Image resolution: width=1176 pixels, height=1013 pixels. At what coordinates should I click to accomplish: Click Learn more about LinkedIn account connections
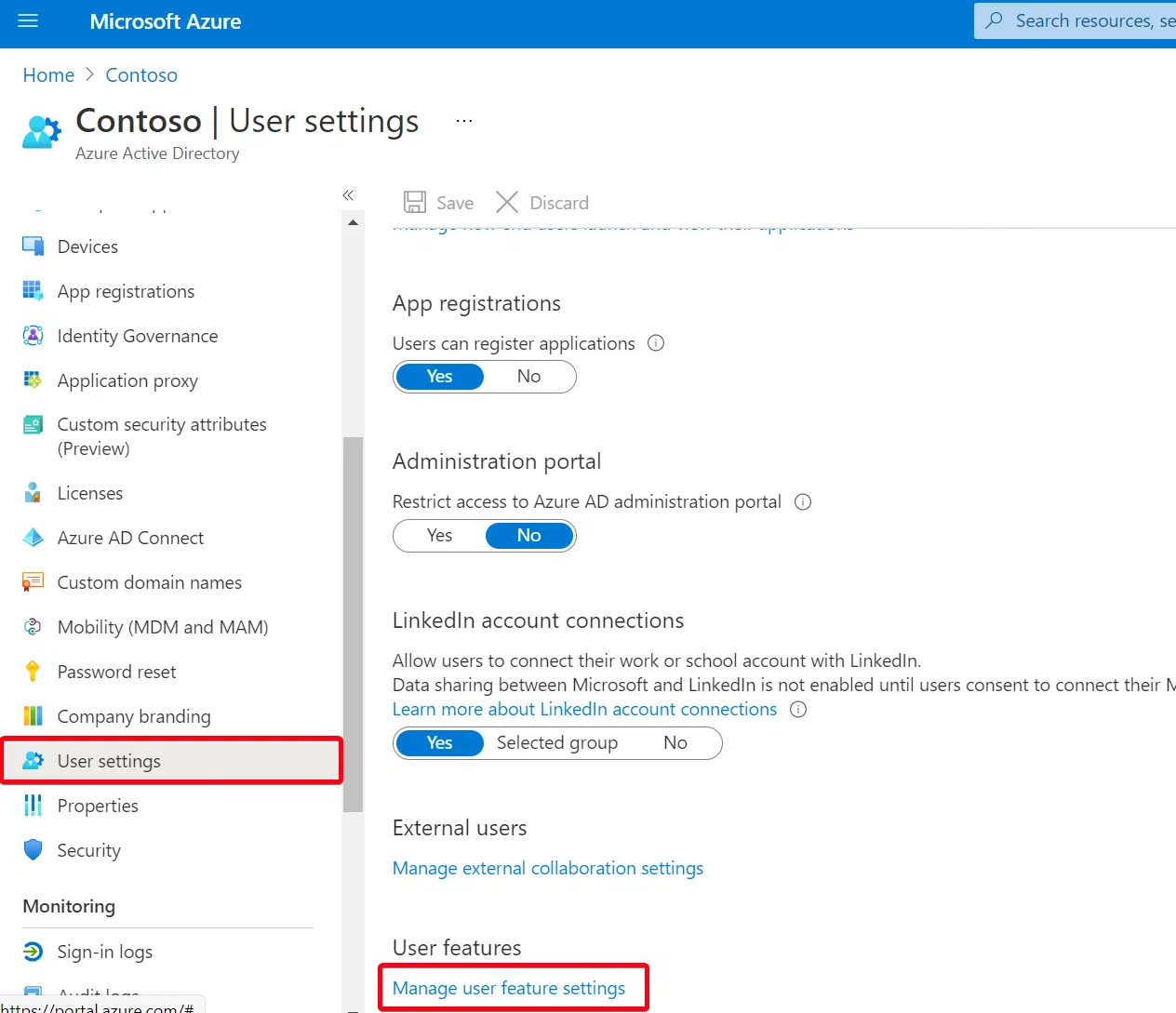click(584, 709)
